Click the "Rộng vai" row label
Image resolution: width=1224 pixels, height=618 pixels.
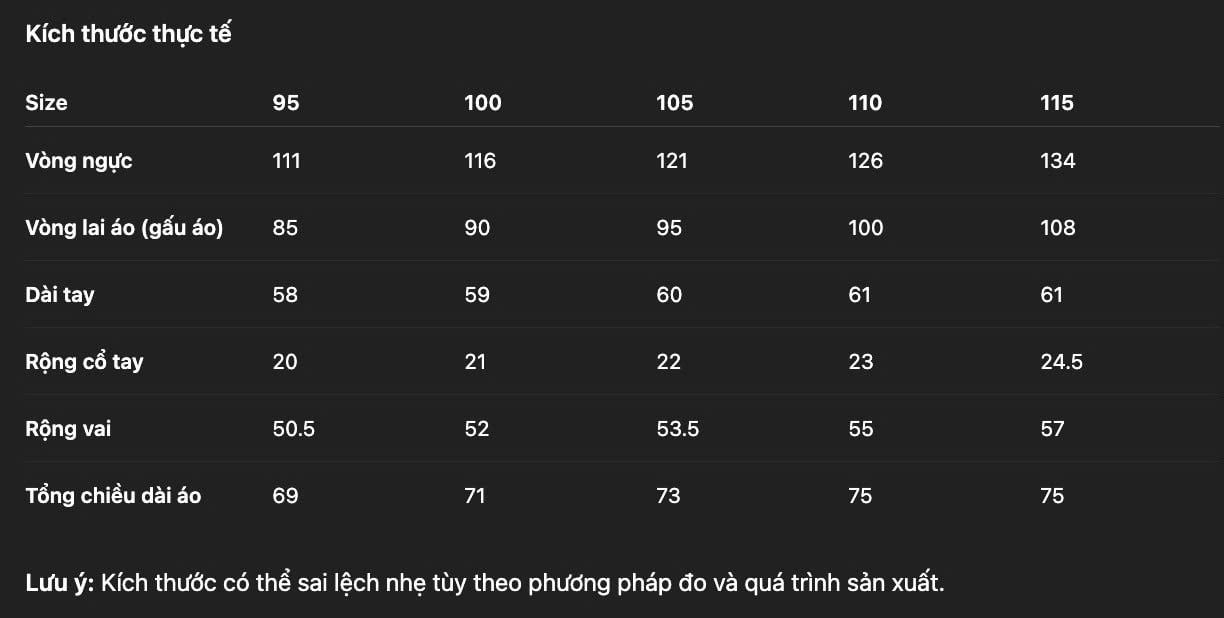[68, 429]
